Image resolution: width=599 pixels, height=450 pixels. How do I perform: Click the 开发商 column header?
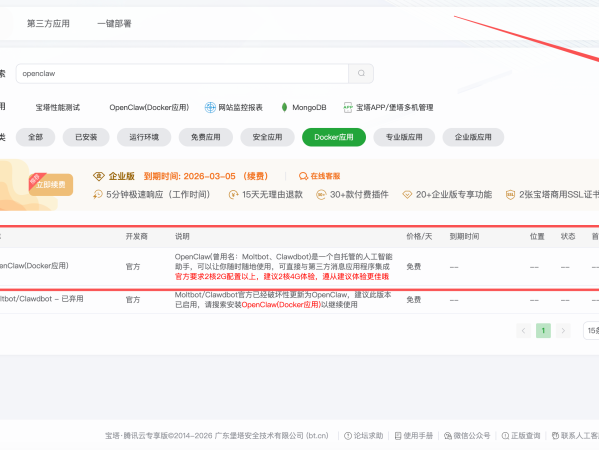137,236
